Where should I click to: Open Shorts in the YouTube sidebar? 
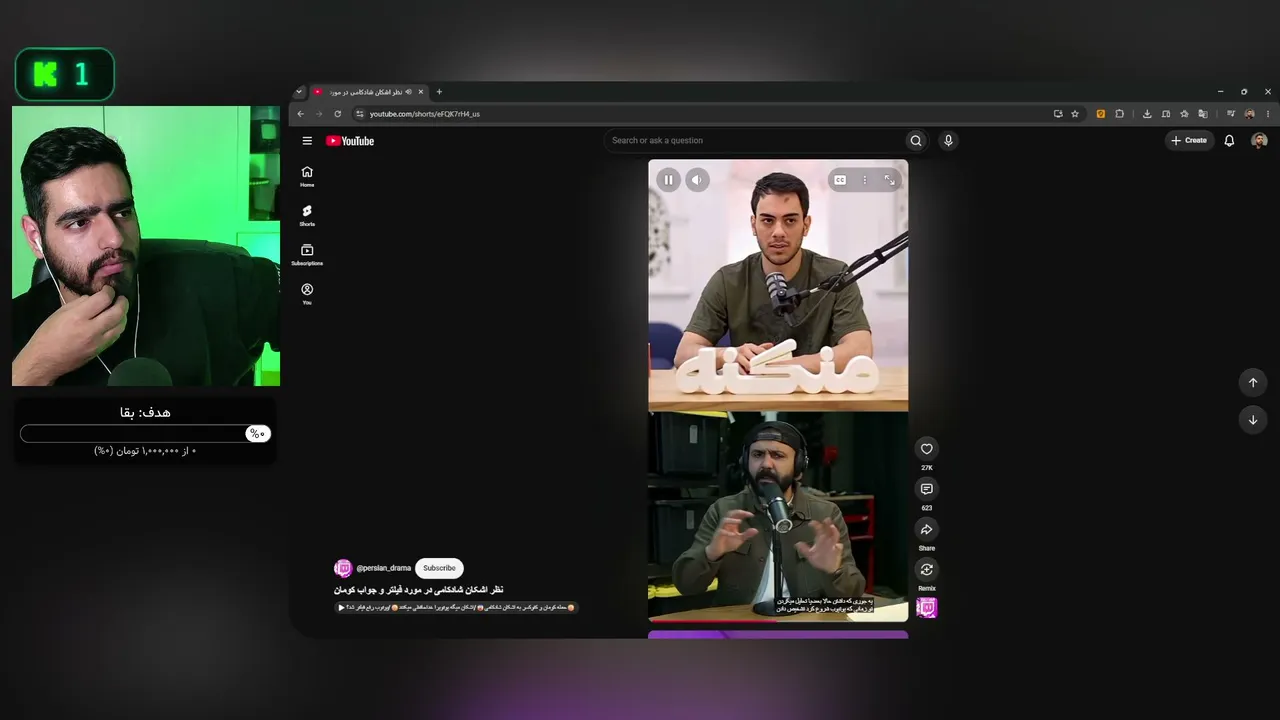tap(307, 216)
